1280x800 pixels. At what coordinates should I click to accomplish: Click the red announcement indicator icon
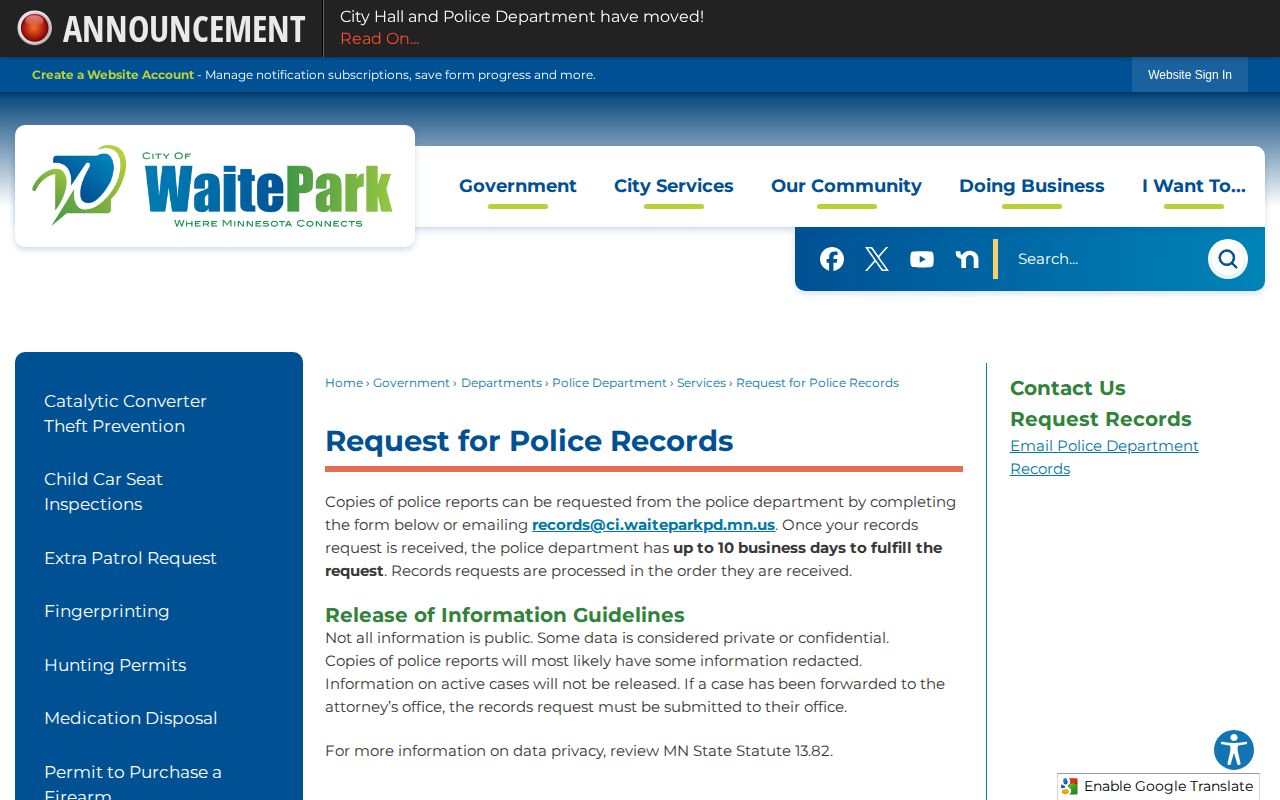point(35,28)
